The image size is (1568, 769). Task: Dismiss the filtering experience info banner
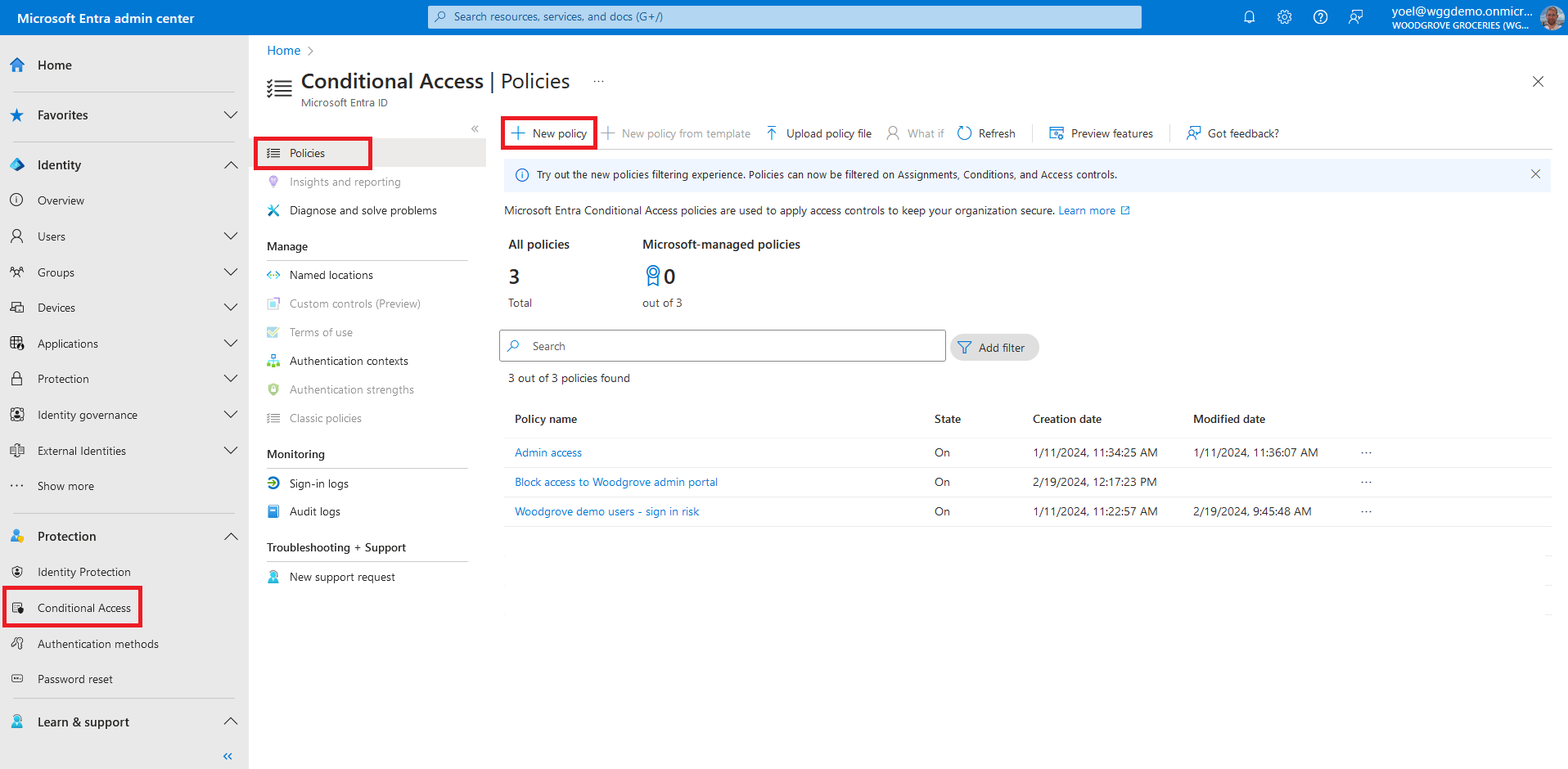[1535, 174]
